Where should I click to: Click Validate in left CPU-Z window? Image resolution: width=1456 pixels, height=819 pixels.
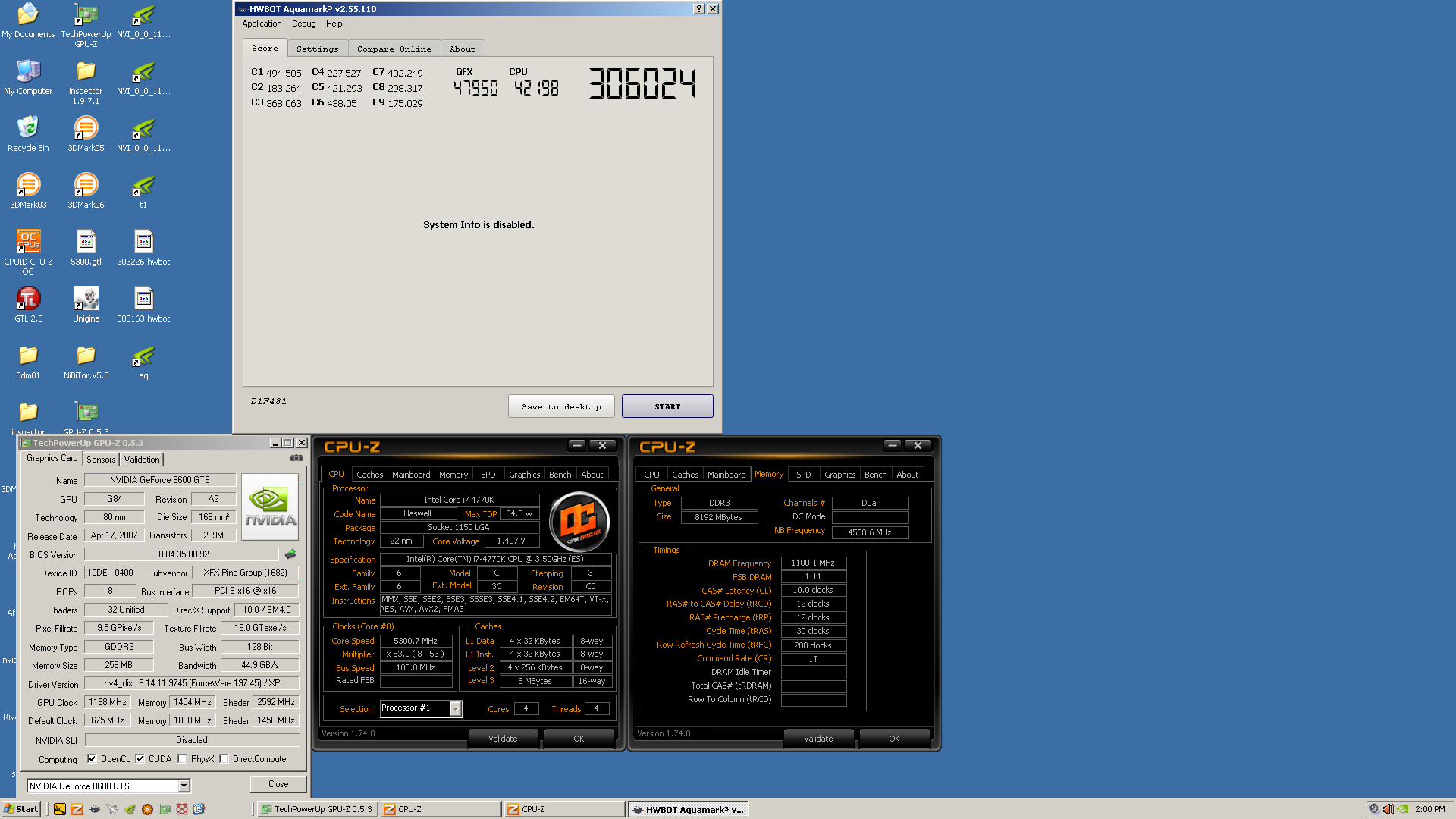pyautogui.click(x=503, y=739)
